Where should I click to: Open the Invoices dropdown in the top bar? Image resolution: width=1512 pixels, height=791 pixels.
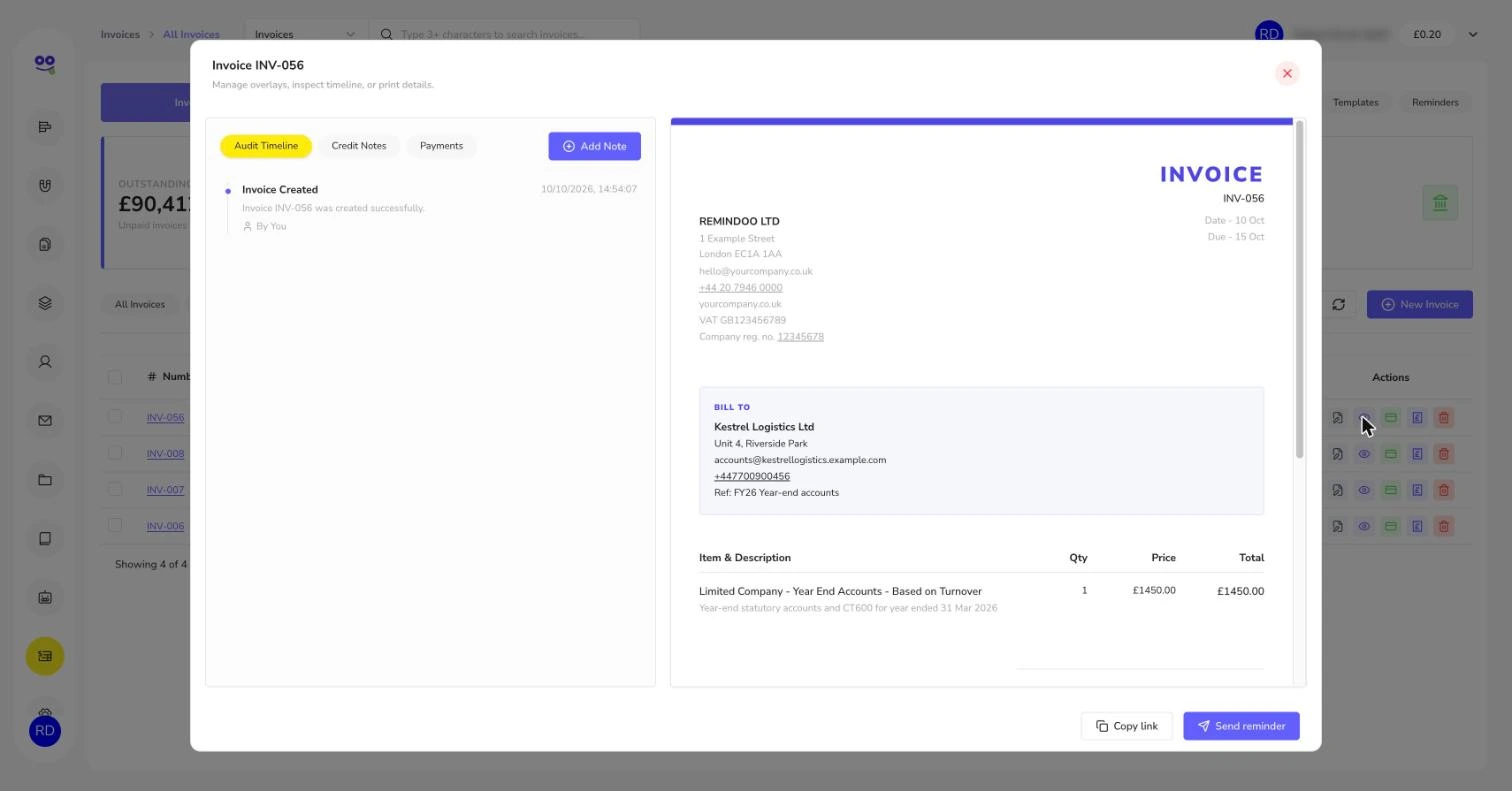coord(304,34)
